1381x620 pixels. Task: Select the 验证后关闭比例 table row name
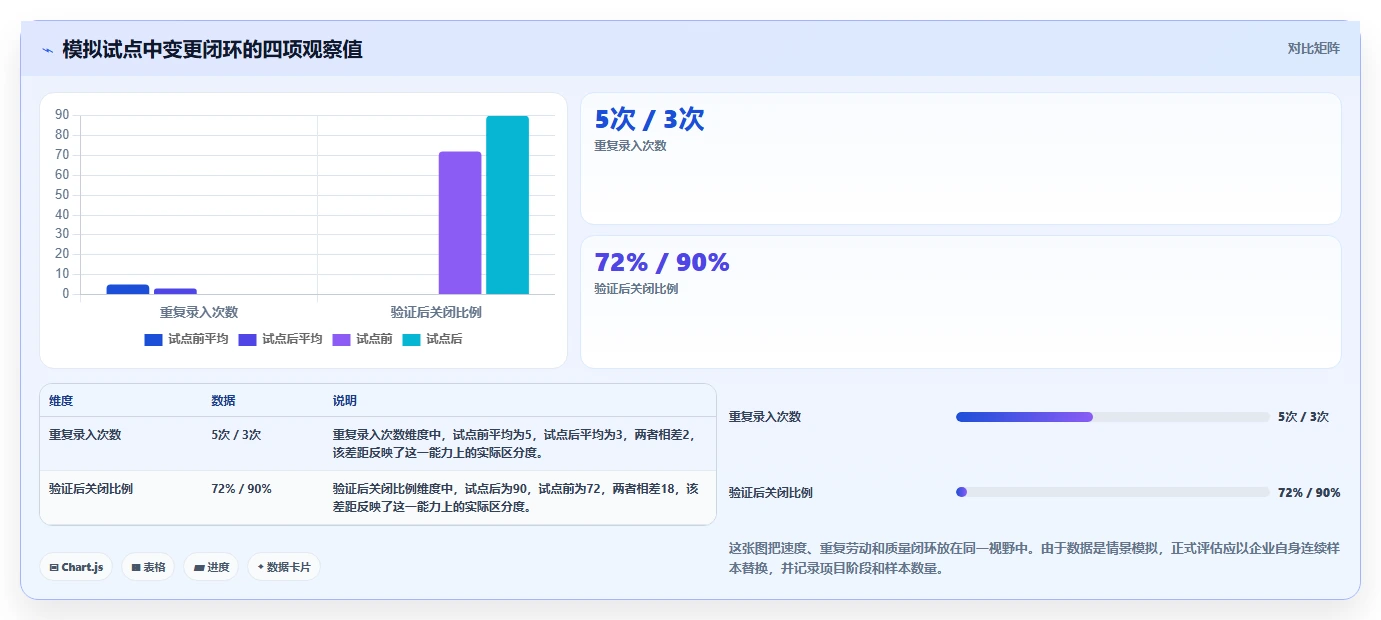point(91,489)
